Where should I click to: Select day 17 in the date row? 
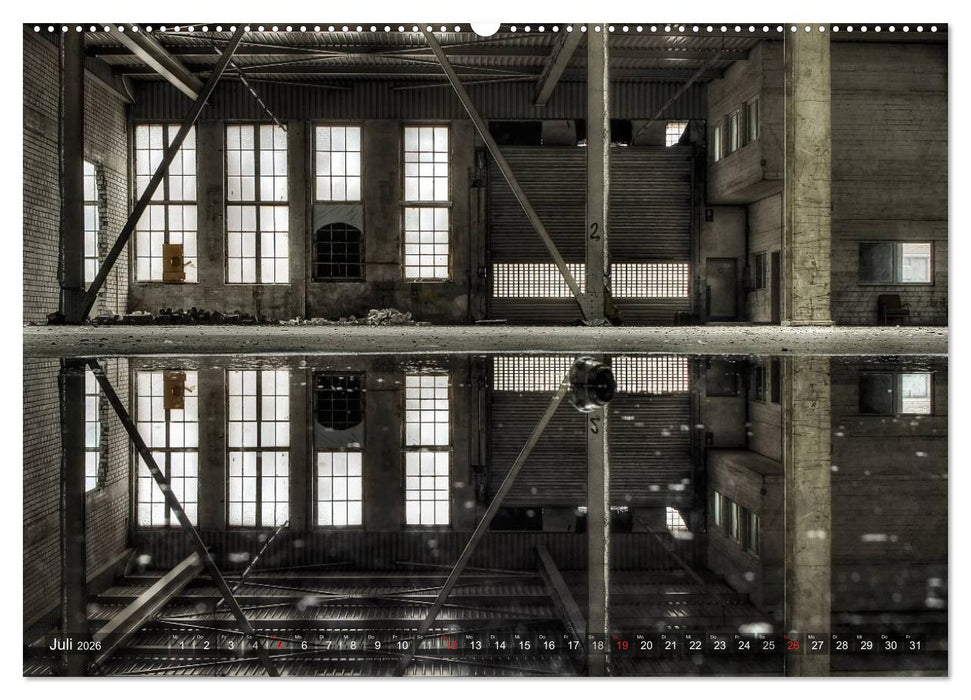coord(573,646)
